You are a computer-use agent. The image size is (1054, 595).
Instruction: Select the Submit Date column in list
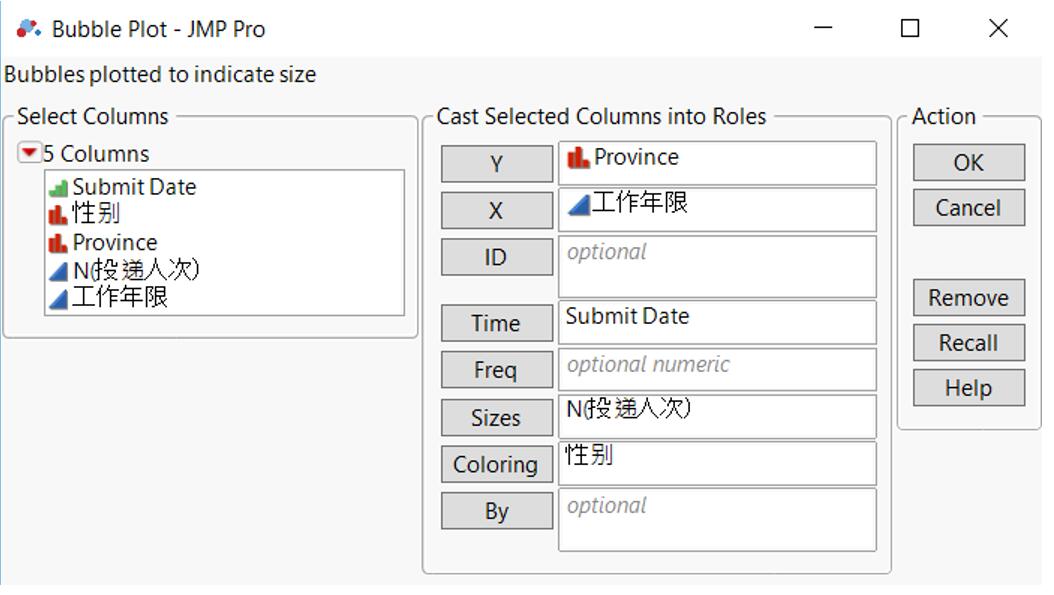coord(134,187)
